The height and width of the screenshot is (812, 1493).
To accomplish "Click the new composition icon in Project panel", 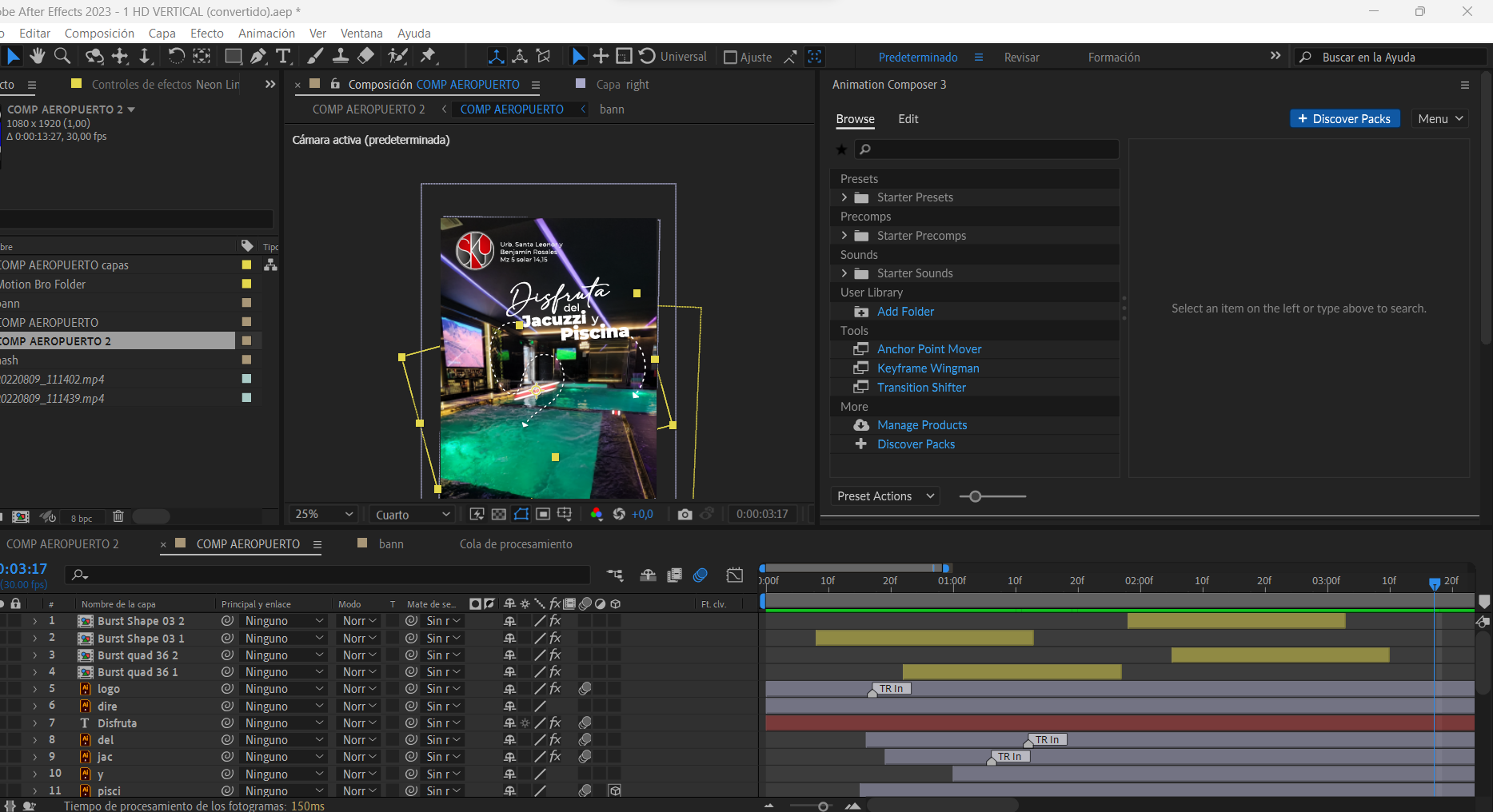I will [x=21, y=517].
